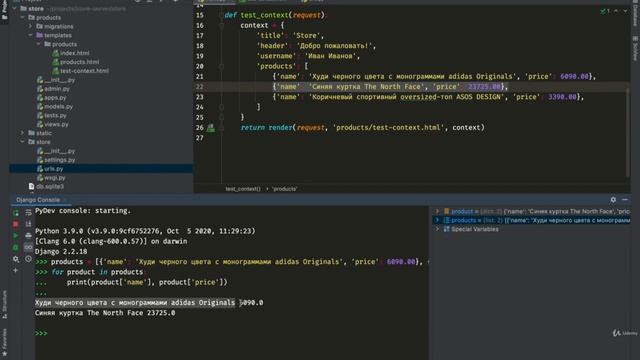Hide the Django Console panel with the minus

625,200
